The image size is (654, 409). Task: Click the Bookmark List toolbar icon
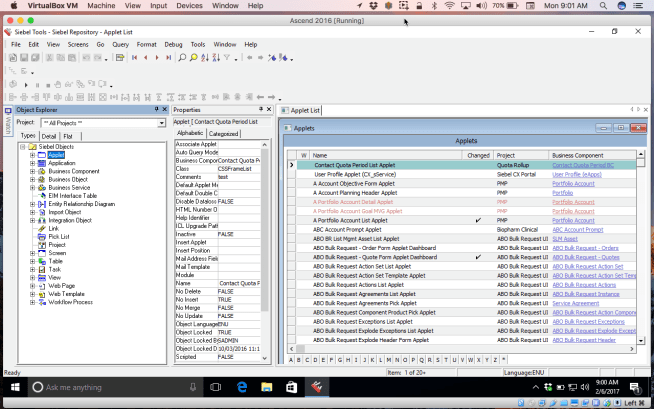(x=283, y=58)
